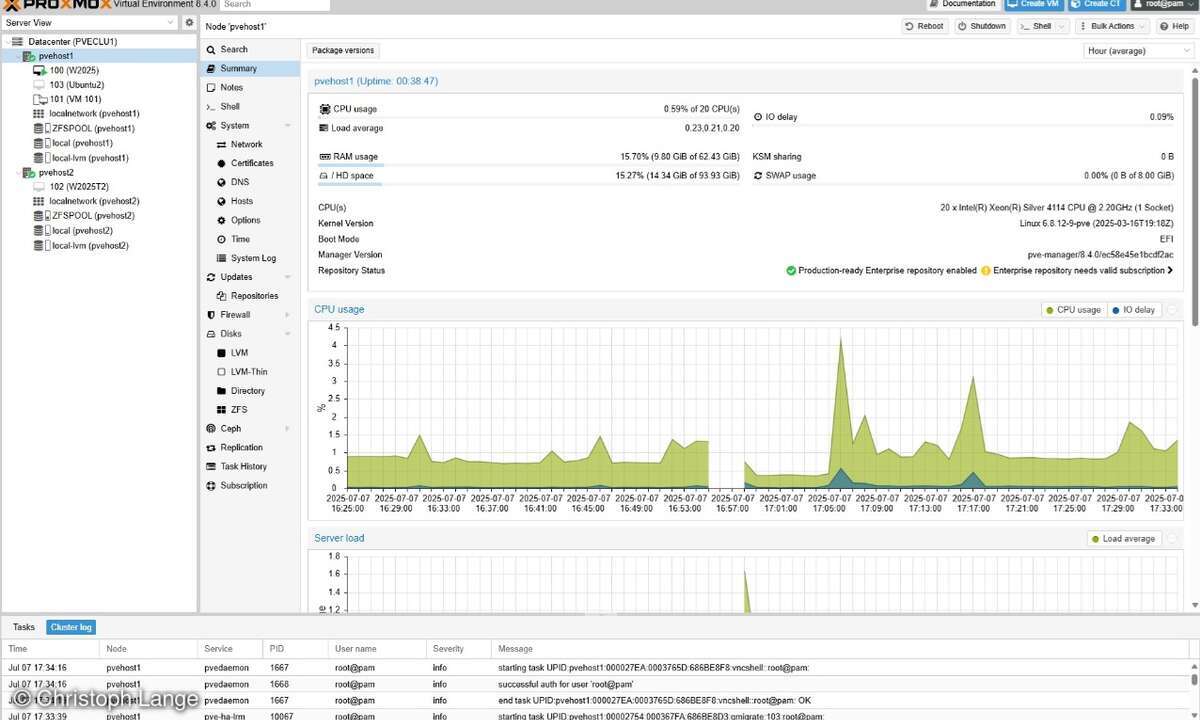Open the Summary menu item
The height and width of the screenshot is (720, 1200).
point(250,68)
